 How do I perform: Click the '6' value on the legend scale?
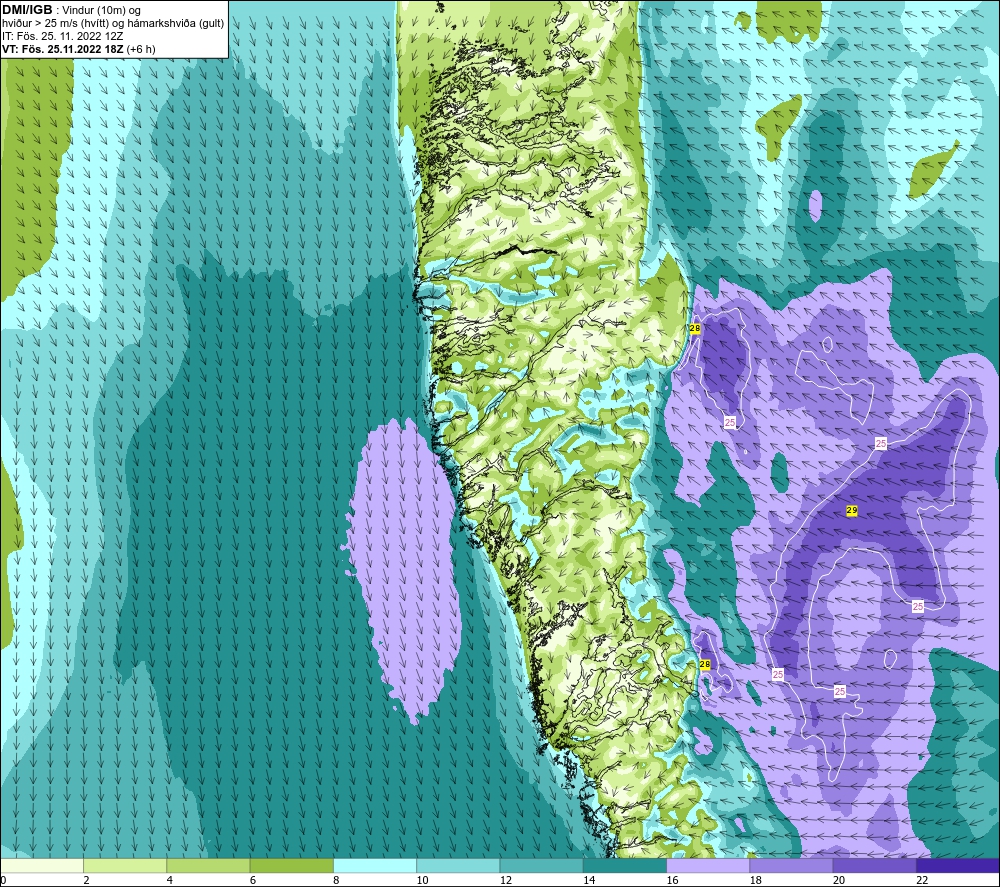coord(253,880)
